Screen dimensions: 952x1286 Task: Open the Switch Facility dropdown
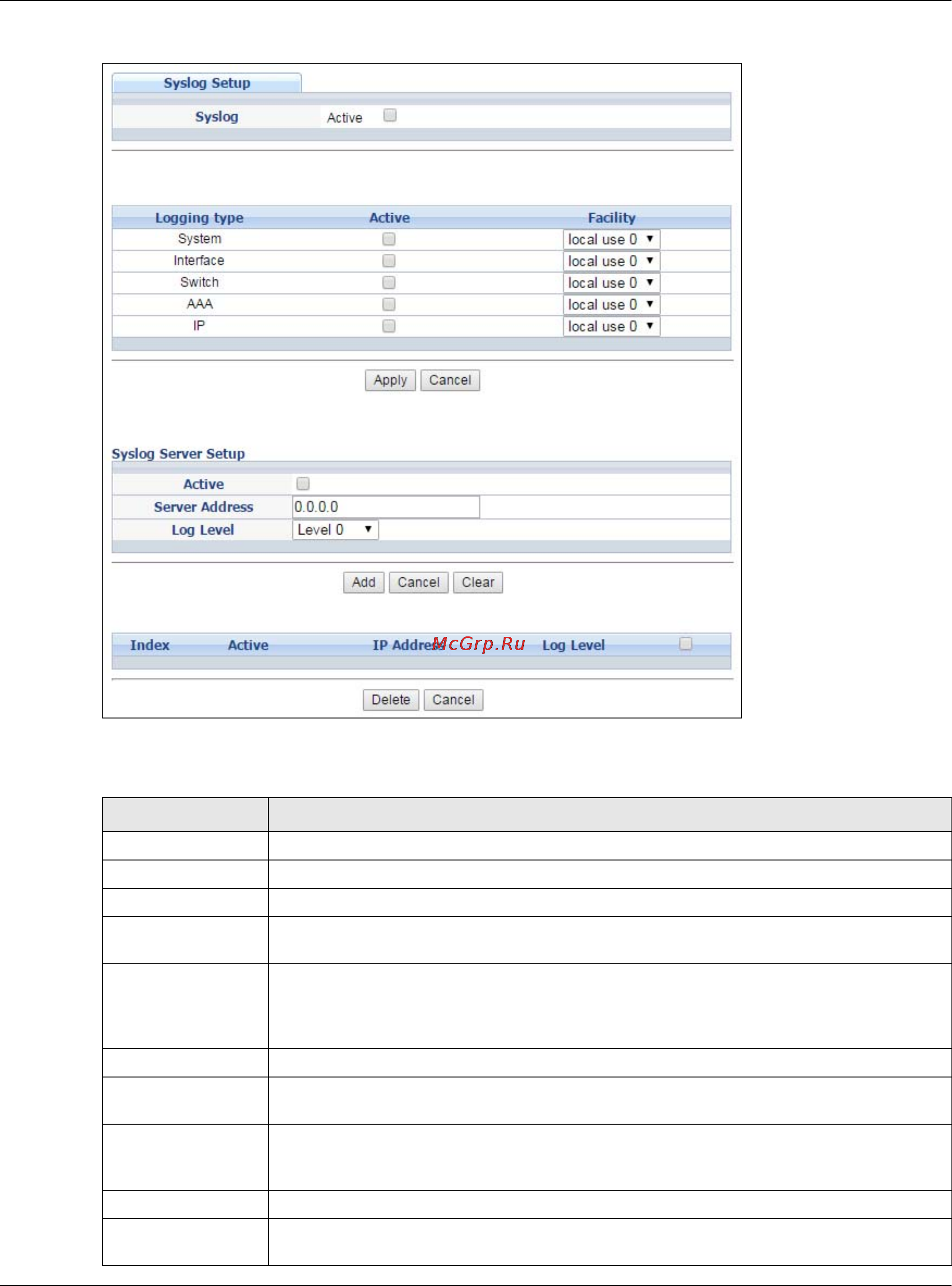(612, 283)
